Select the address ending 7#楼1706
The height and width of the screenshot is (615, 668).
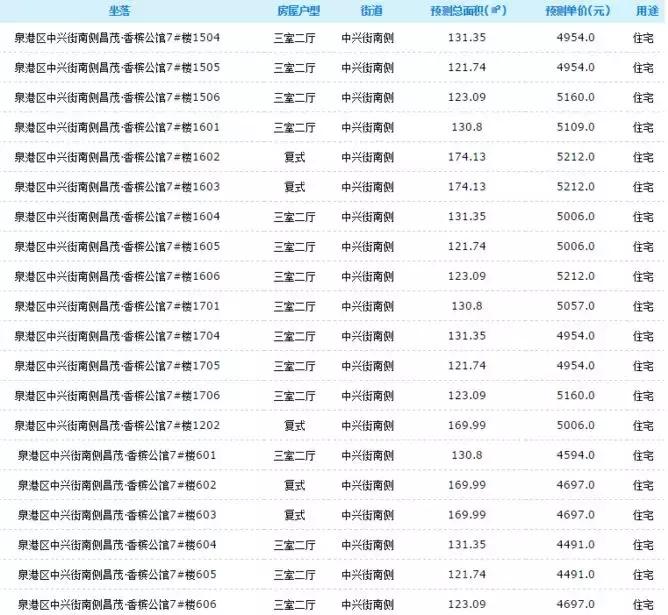tap(117, 395)
